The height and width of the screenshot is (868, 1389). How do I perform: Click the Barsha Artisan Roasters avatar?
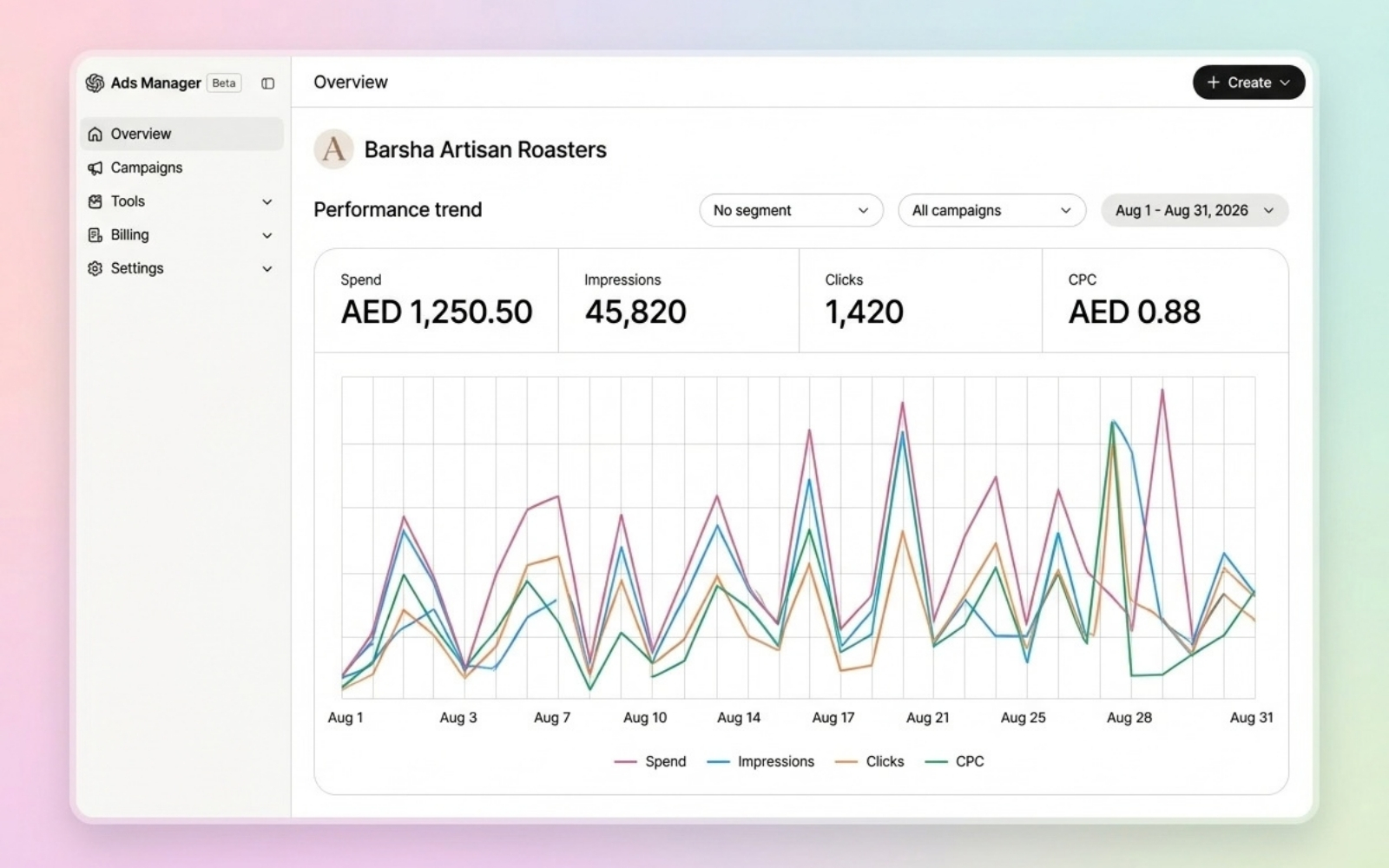[x=333, y=149]
